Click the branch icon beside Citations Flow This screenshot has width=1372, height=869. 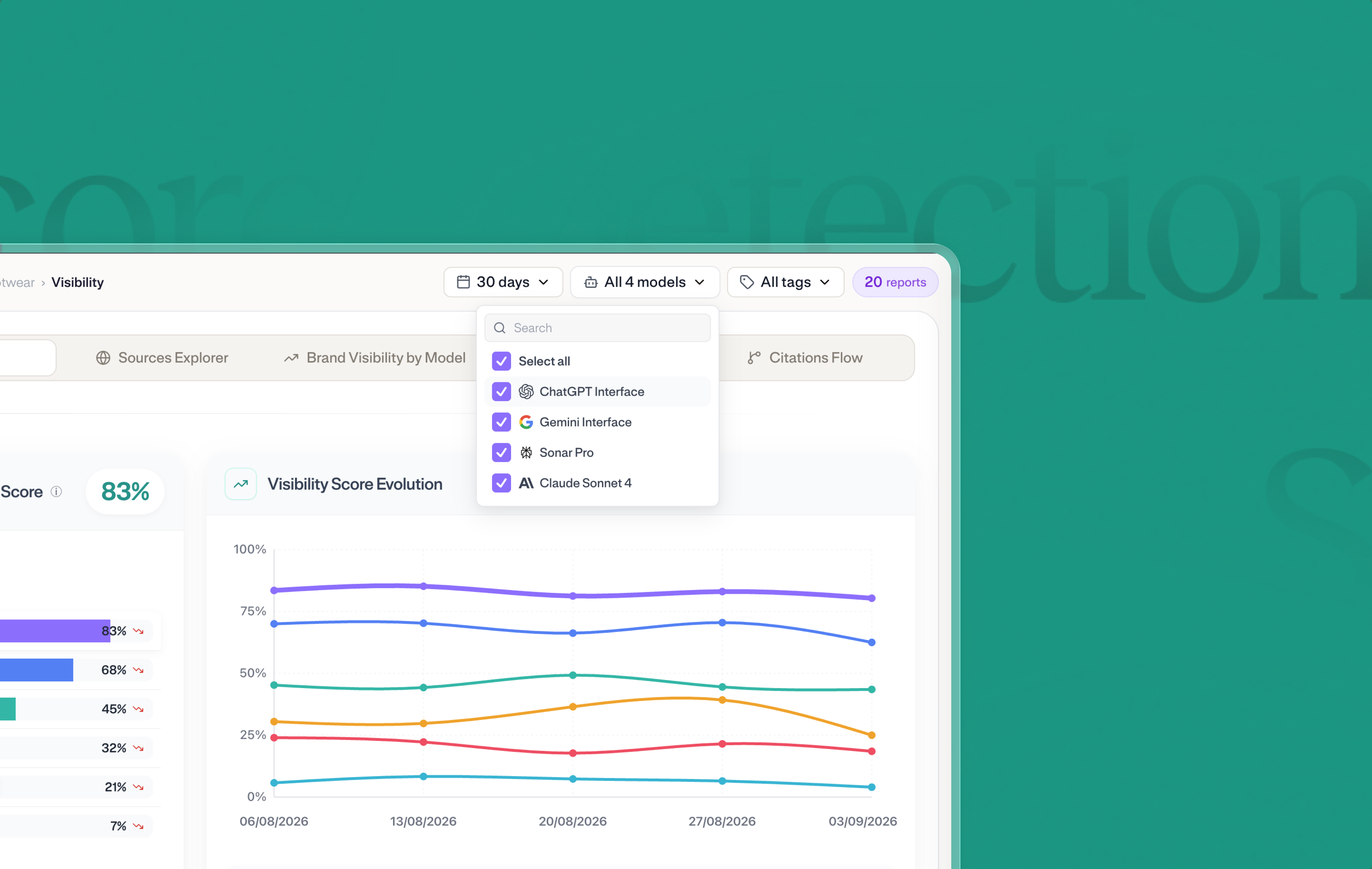(x=754, y=358)
